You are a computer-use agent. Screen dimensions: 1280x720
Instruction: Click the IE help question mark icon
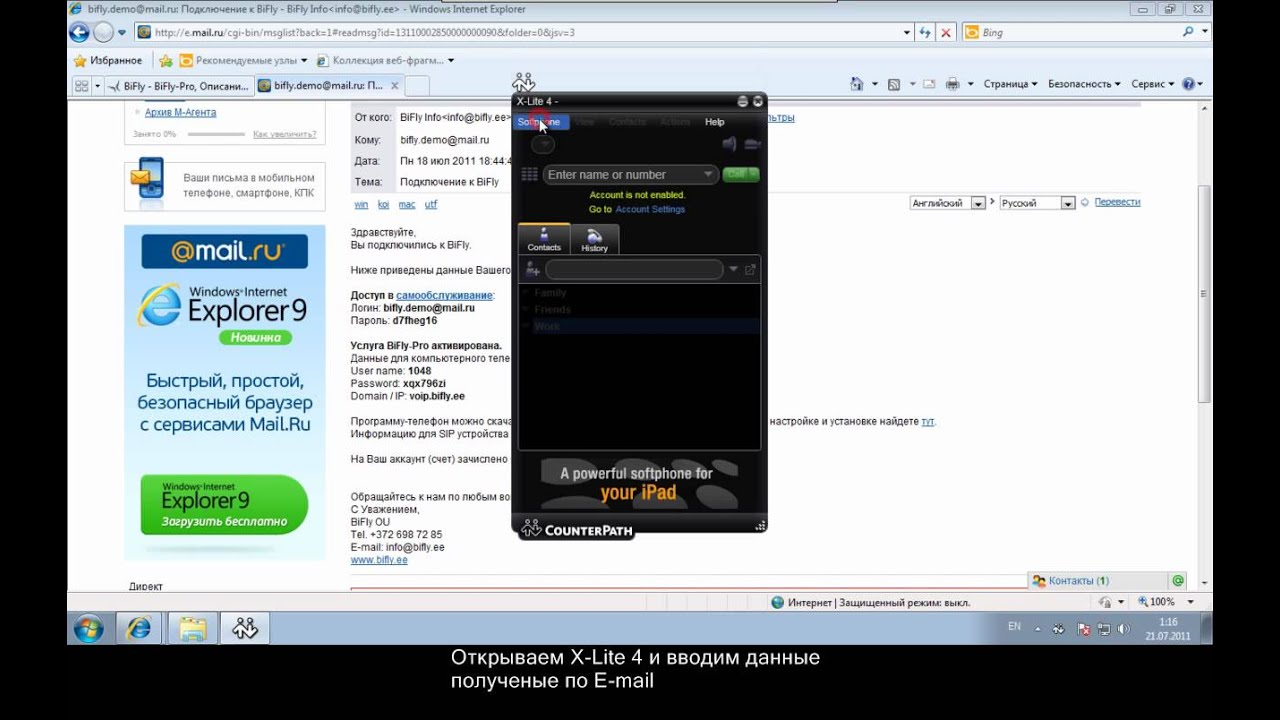pos(1188,85)
